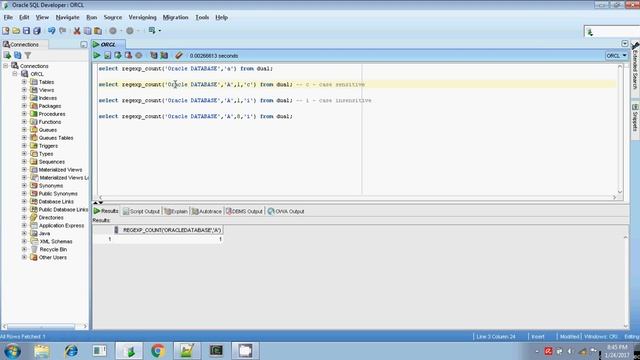The image size is (640, 360).
Task: Click the Explain Plan worksheet toolbar icon
Action: pyautogui.click(x=153, y=56)
